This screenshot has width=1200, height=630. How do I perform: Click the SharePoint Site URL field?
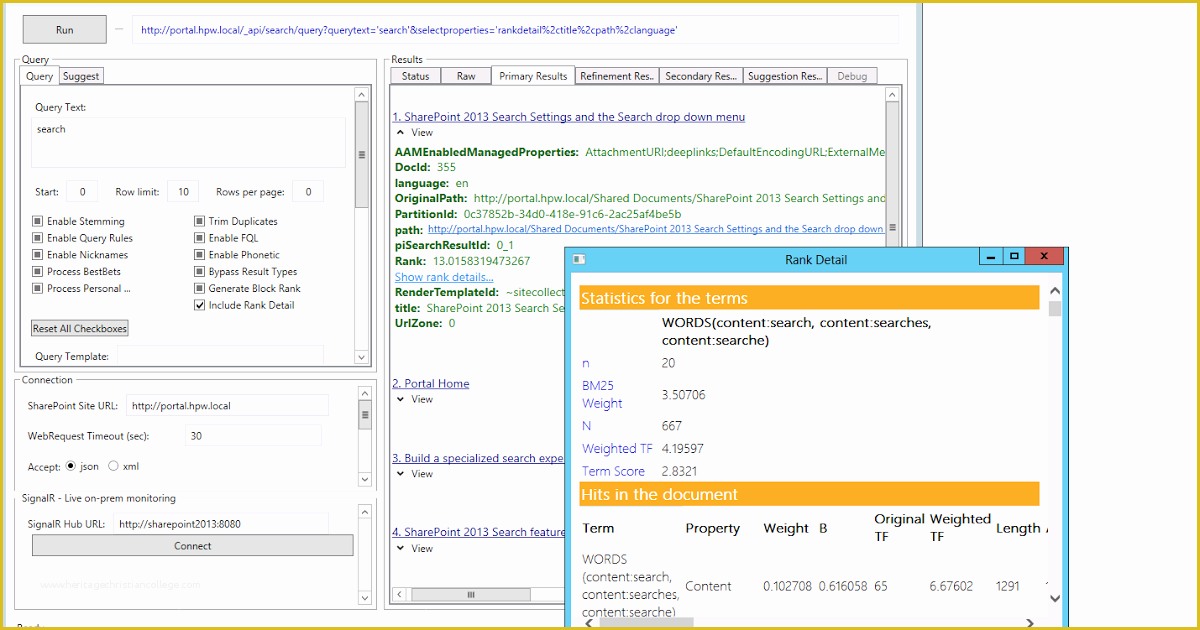coord(227,405)
